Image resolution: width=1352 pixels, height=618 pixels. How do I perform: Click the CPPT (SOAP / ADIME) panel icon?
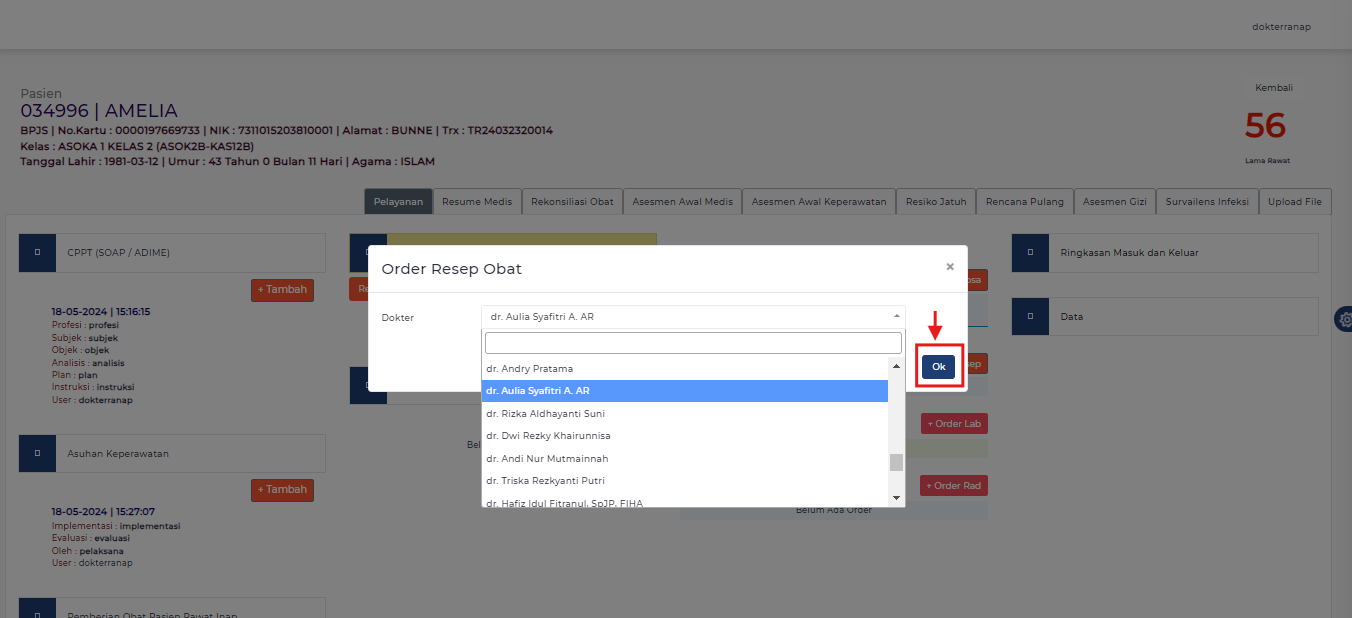pyautogui.click(x=37, y=253)
